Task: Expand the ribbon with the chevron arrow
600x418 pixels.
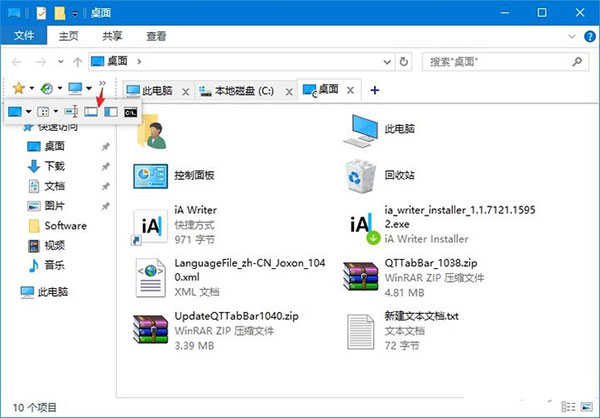Action: click(571, 36)
